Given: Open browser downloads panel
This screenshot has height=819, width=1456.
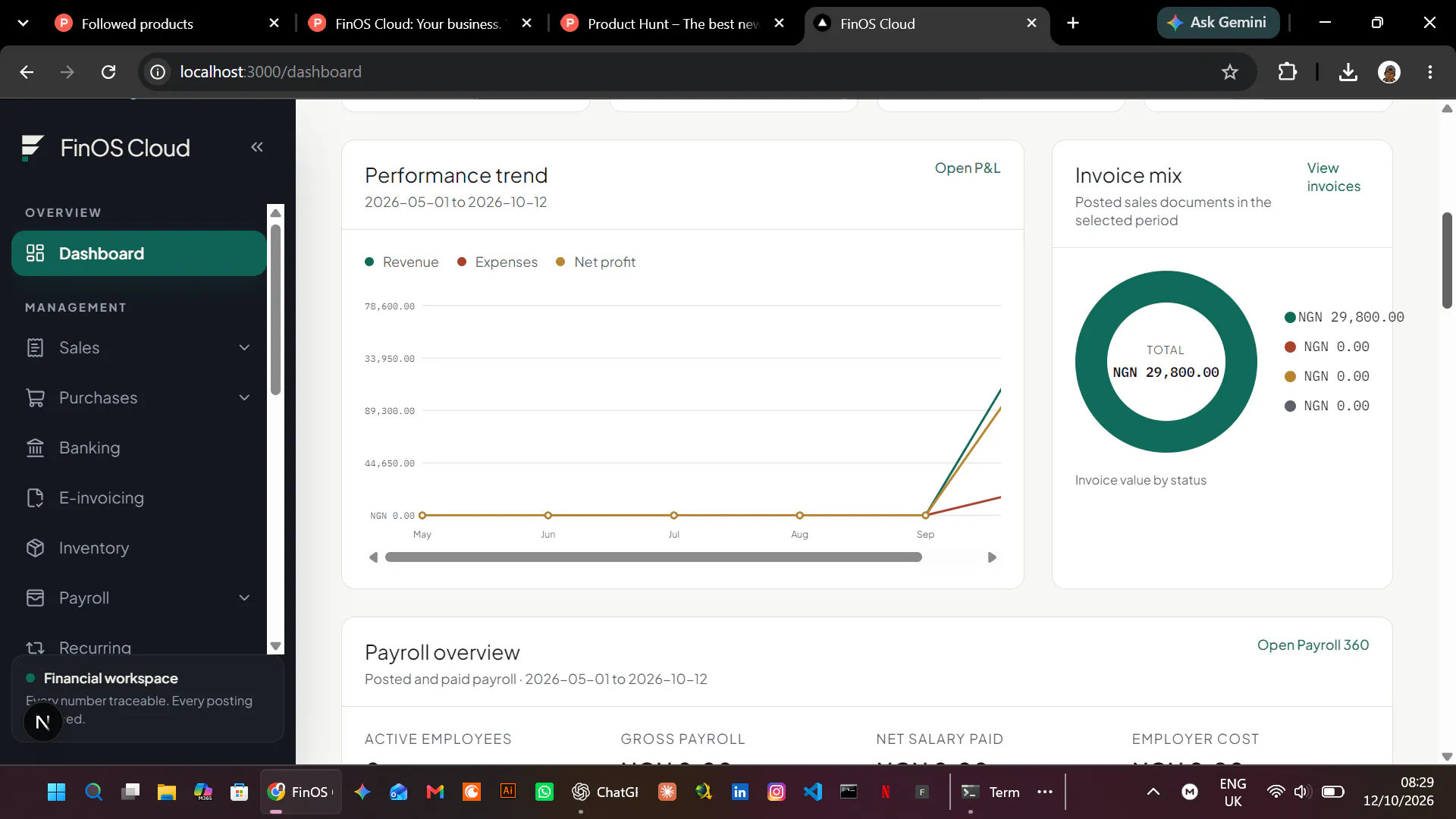Looking at the screenshot, I should pos(1348,72).
